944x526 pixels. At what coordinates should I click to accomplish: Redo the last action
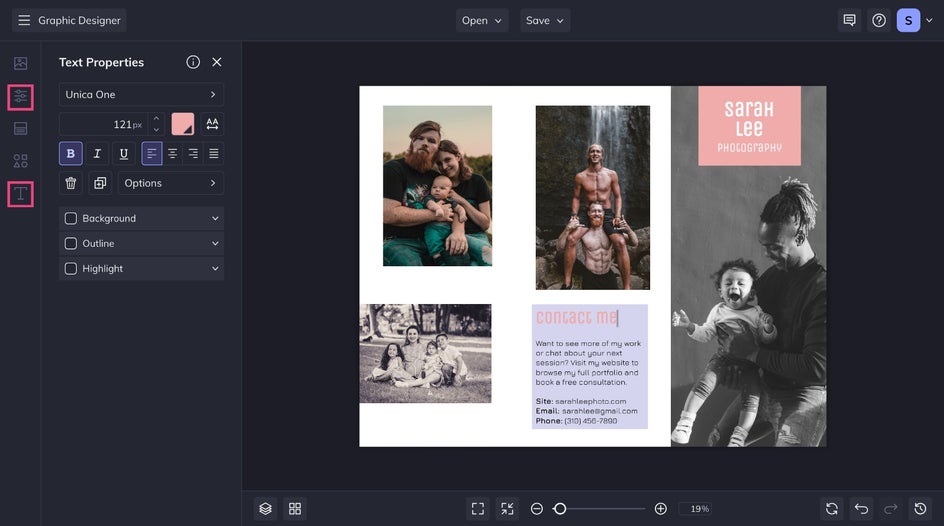click(x=890, y=509)
